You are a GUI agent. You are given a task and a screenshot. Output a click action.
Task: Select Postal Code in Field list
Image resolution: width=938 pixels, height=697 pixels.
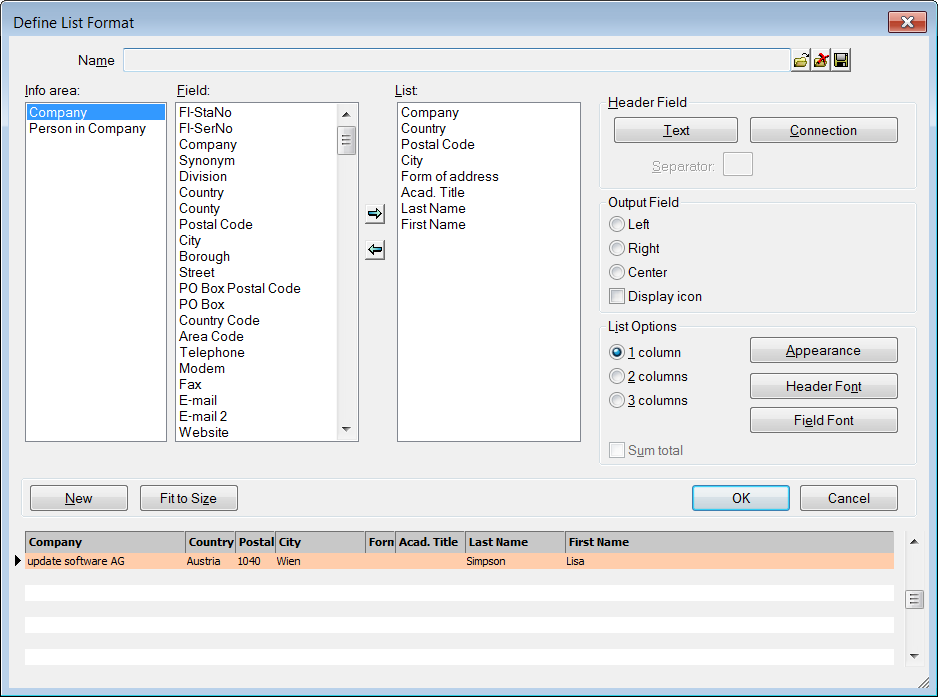coord(215,225)
